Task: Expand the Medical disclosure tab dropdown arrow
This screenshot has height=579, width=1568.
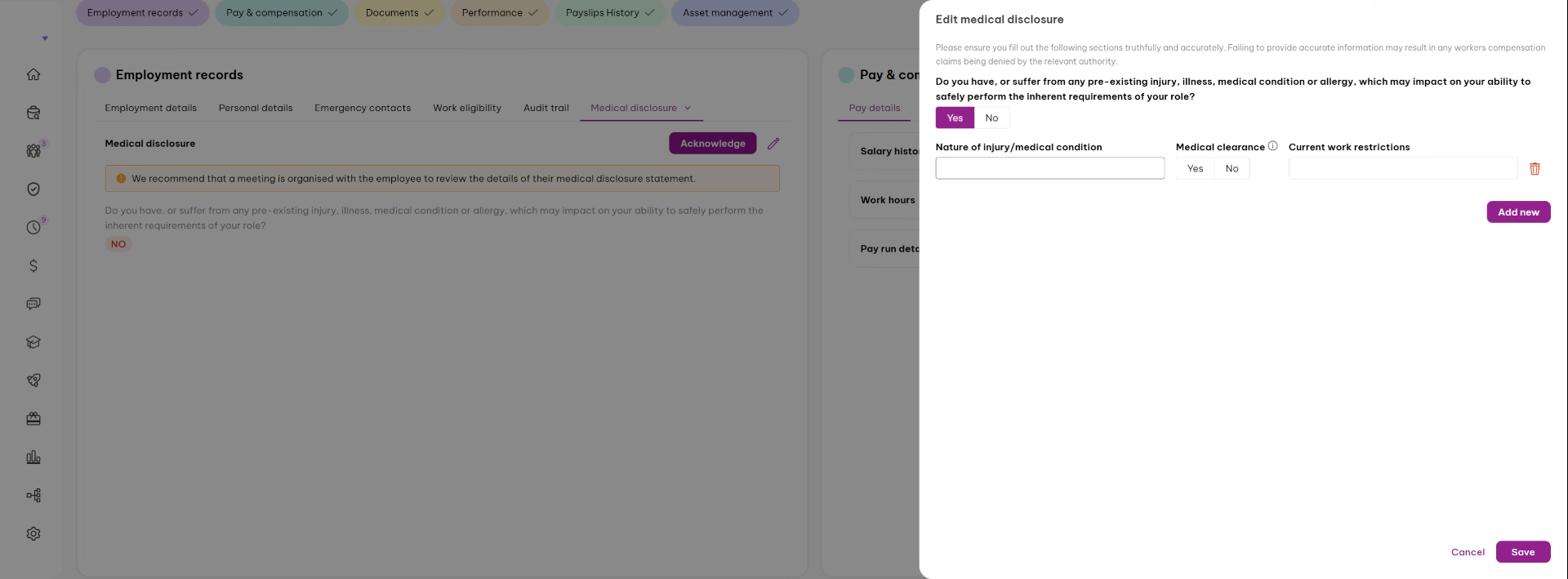Action: (688, 108)
